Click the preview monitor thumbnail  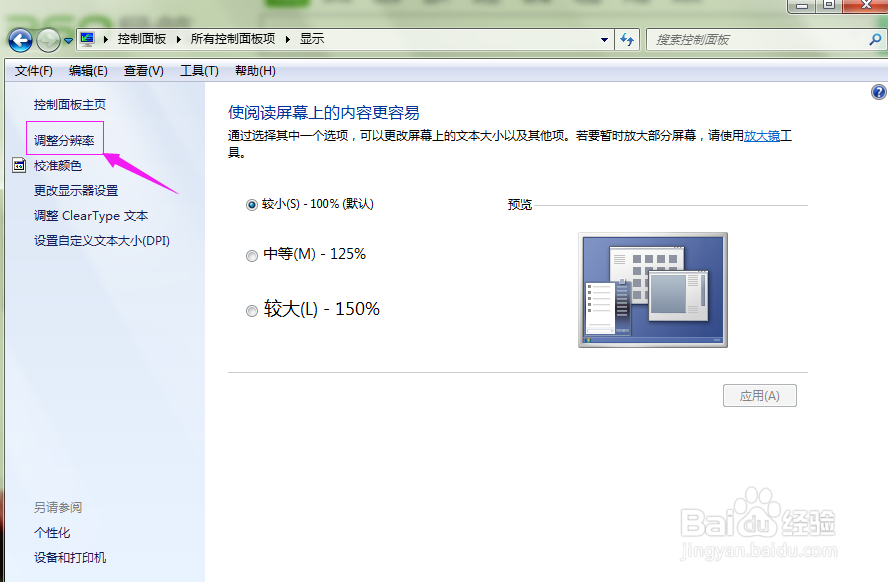pos(652,290)
